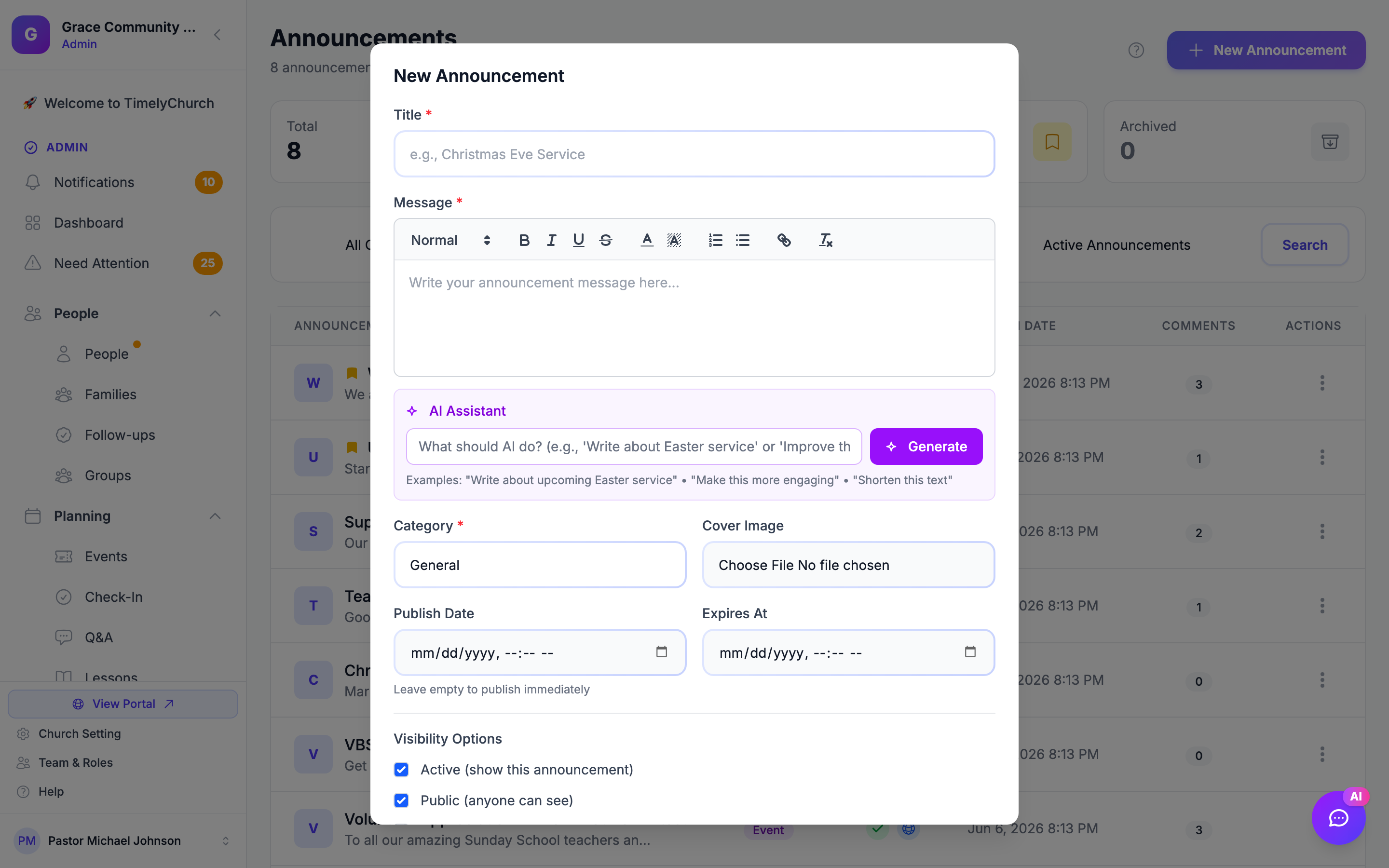Screen dimensions: 1389x868
Task: Open Church Setting
Action: click(79, 733)
